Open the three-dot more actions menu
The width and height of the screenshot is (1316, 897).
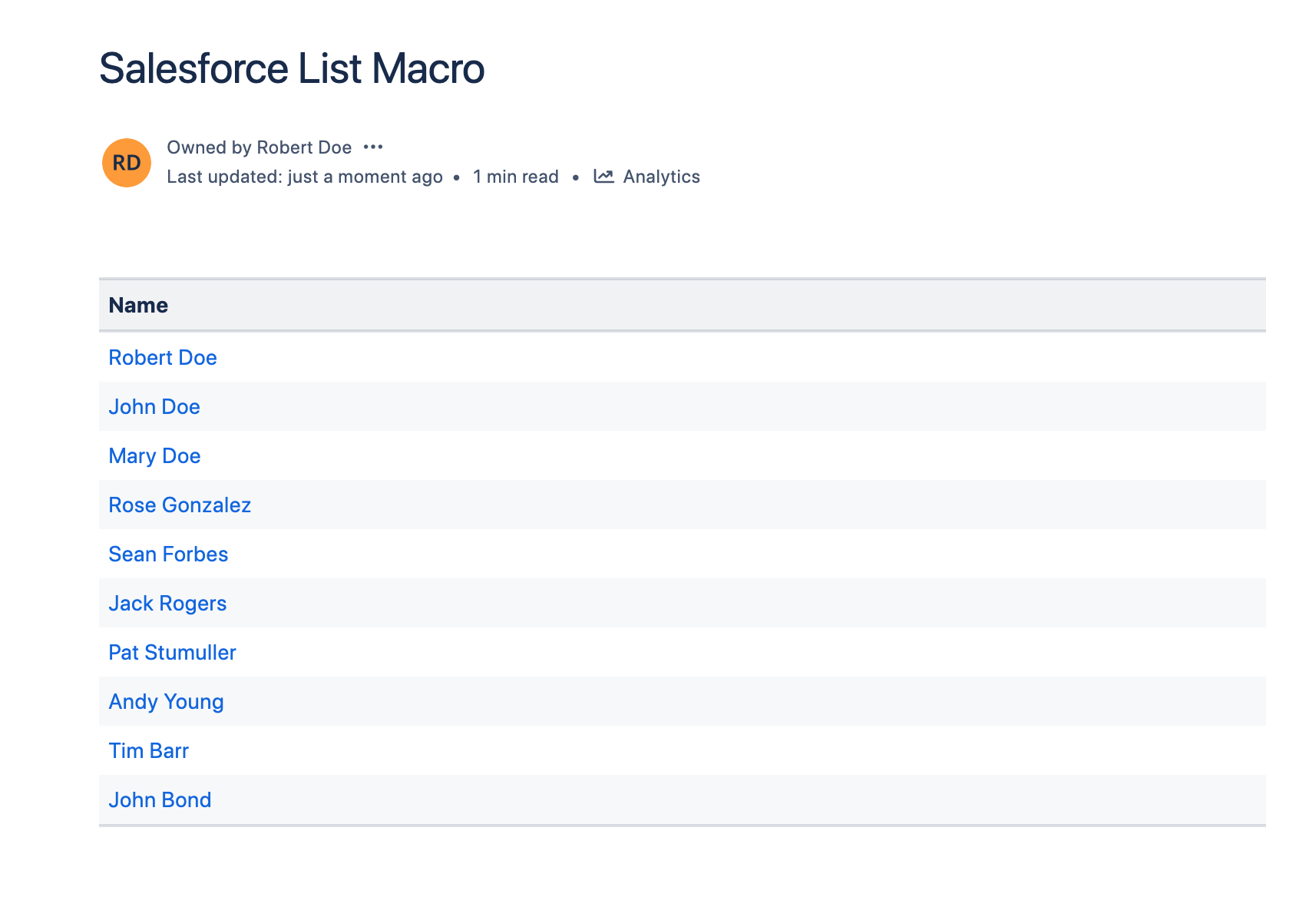pyautogui.click(x=373, y=147)
